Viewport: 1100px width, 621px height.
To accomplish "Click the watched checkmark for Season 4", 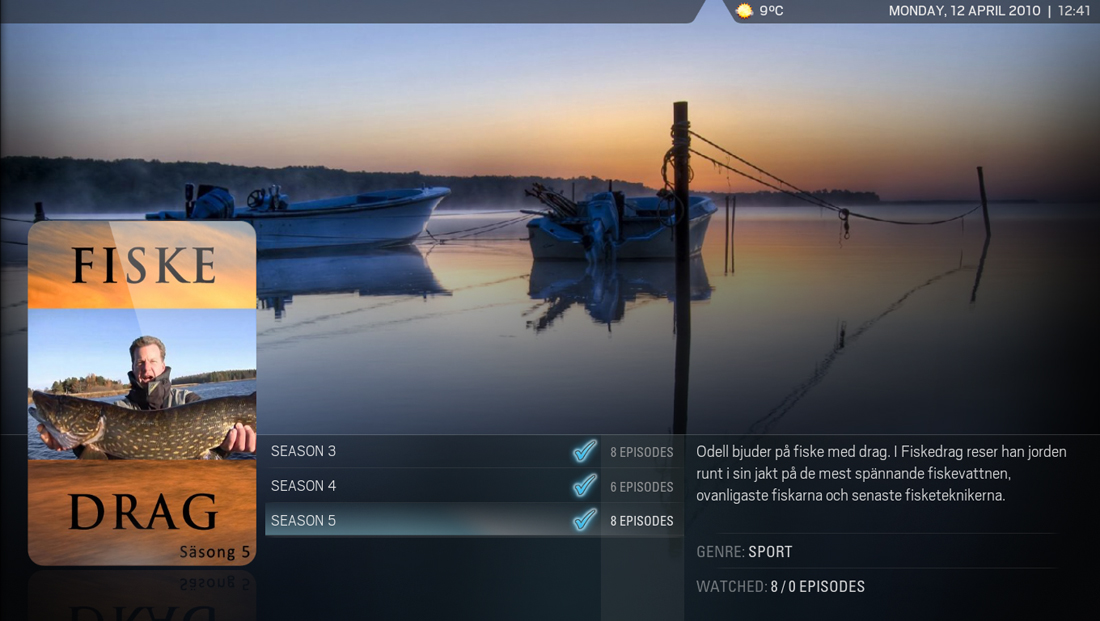I will tap(584, 485).
